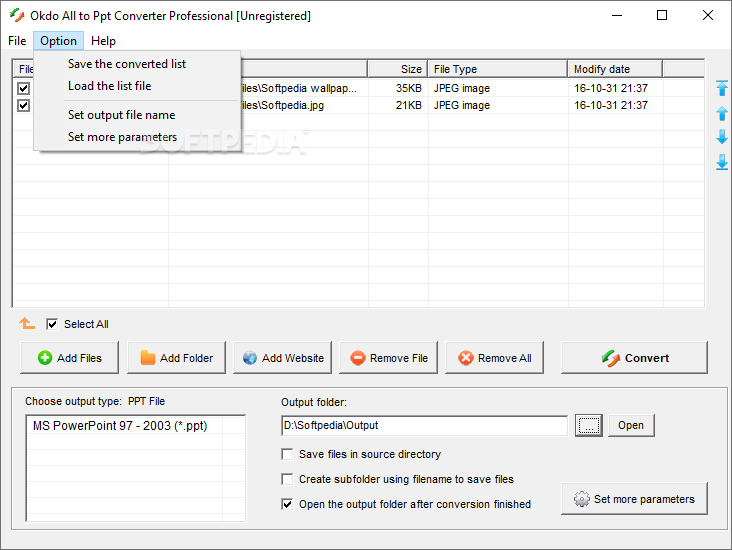The height and width of the screenshot is (550, 732).
Task: Enable Create subfolder using filename option
Action: 287,479
